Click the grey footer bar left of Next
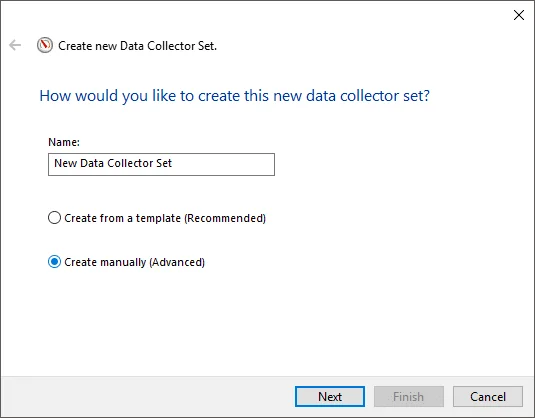 point(147,397)
